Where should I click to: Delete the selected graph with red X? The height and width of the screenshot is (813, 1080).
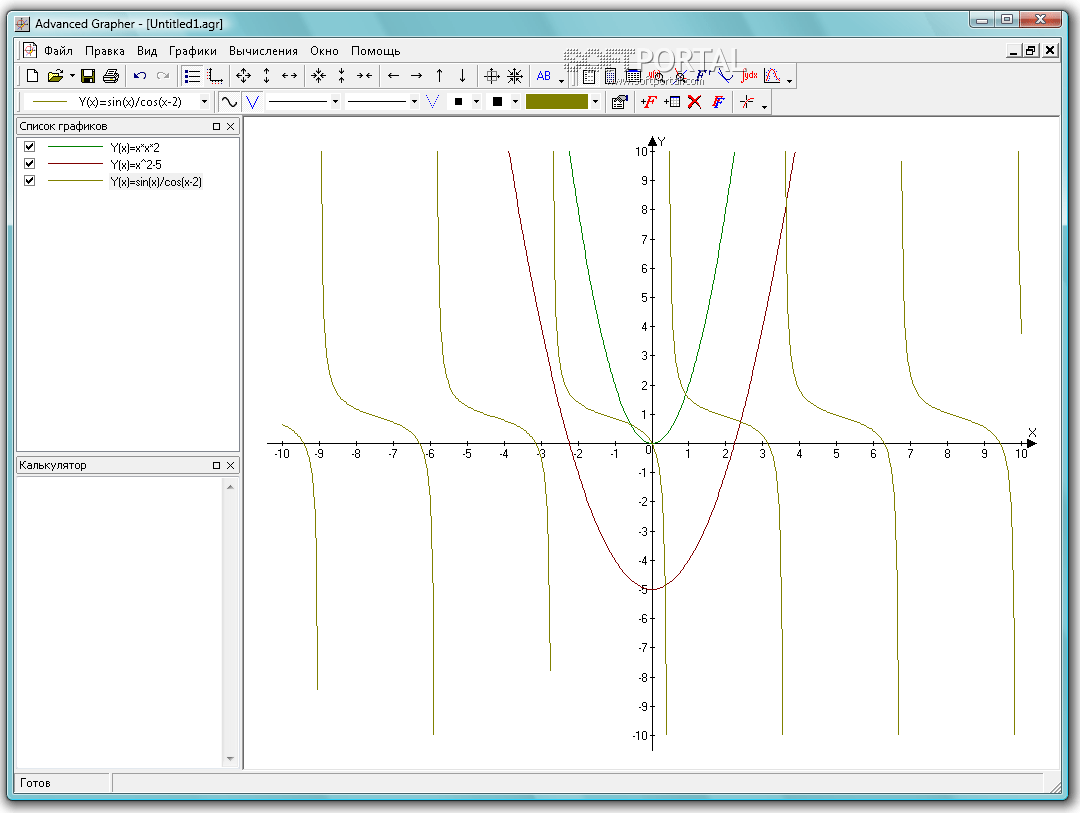click(694, 102)
